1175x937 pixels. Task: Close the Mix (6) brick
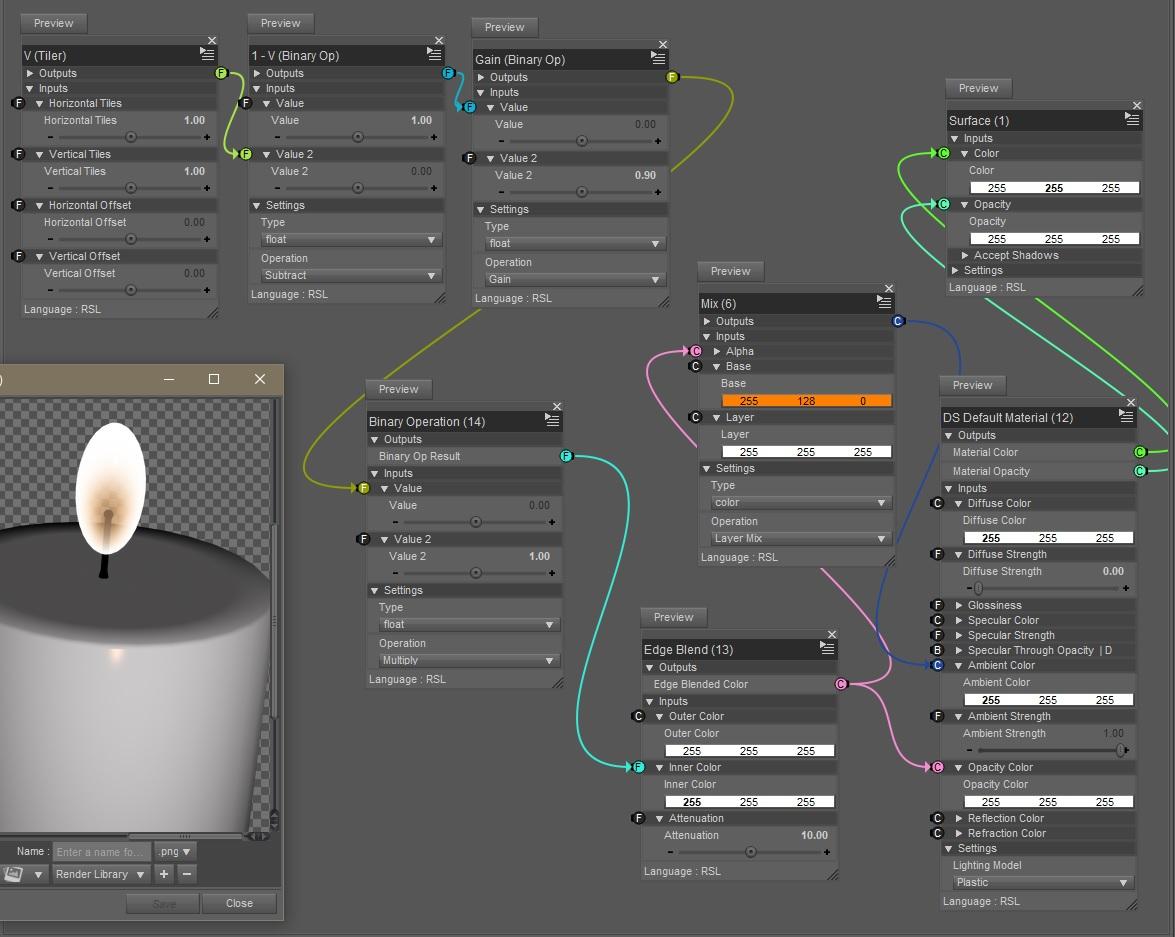point(889,289)
